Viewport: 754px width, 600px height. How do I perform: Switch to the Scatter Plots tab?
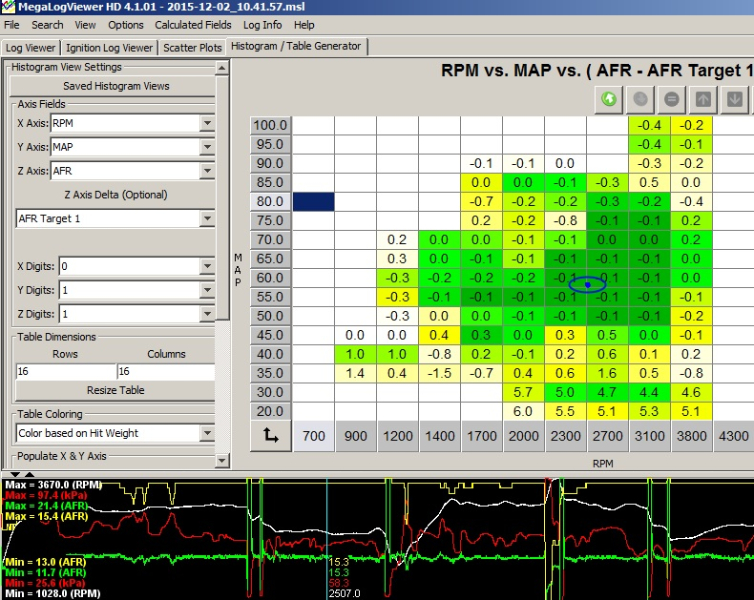(192, 47)
